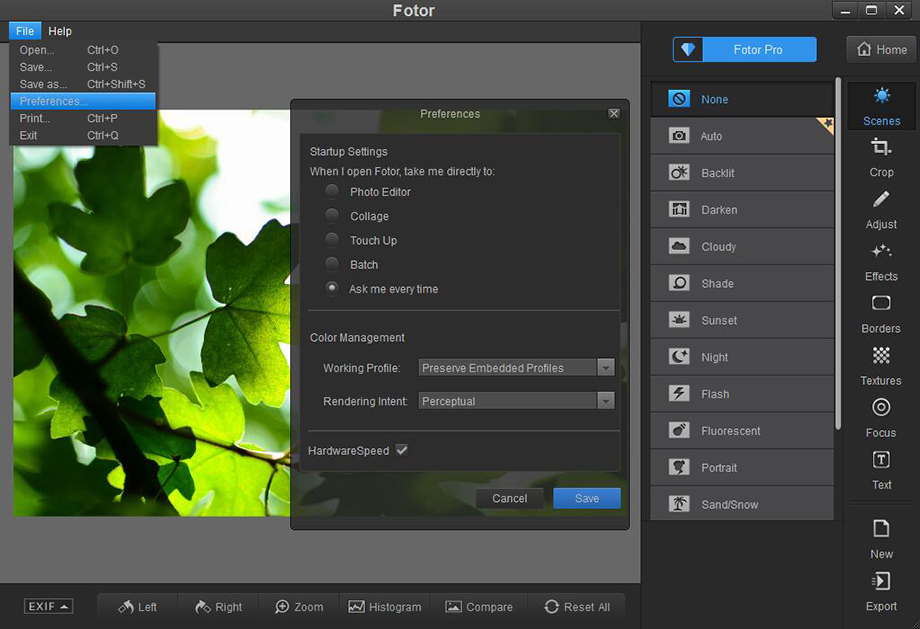Open the Borders panel
Viewport: 920px width, 629px height.
coord(880,316)
